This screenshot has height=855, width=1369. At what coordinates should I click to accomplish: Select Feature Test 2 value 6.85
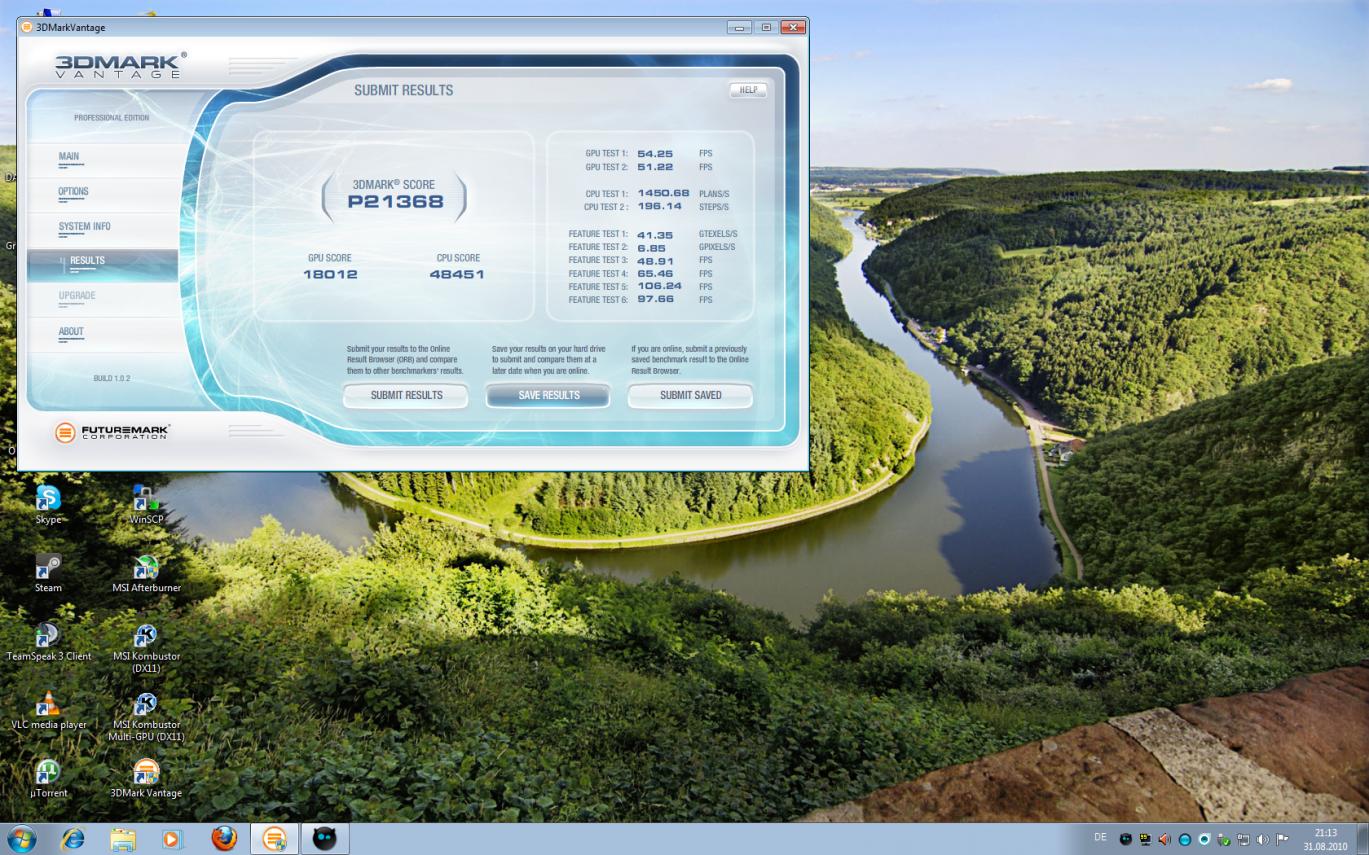651,247
